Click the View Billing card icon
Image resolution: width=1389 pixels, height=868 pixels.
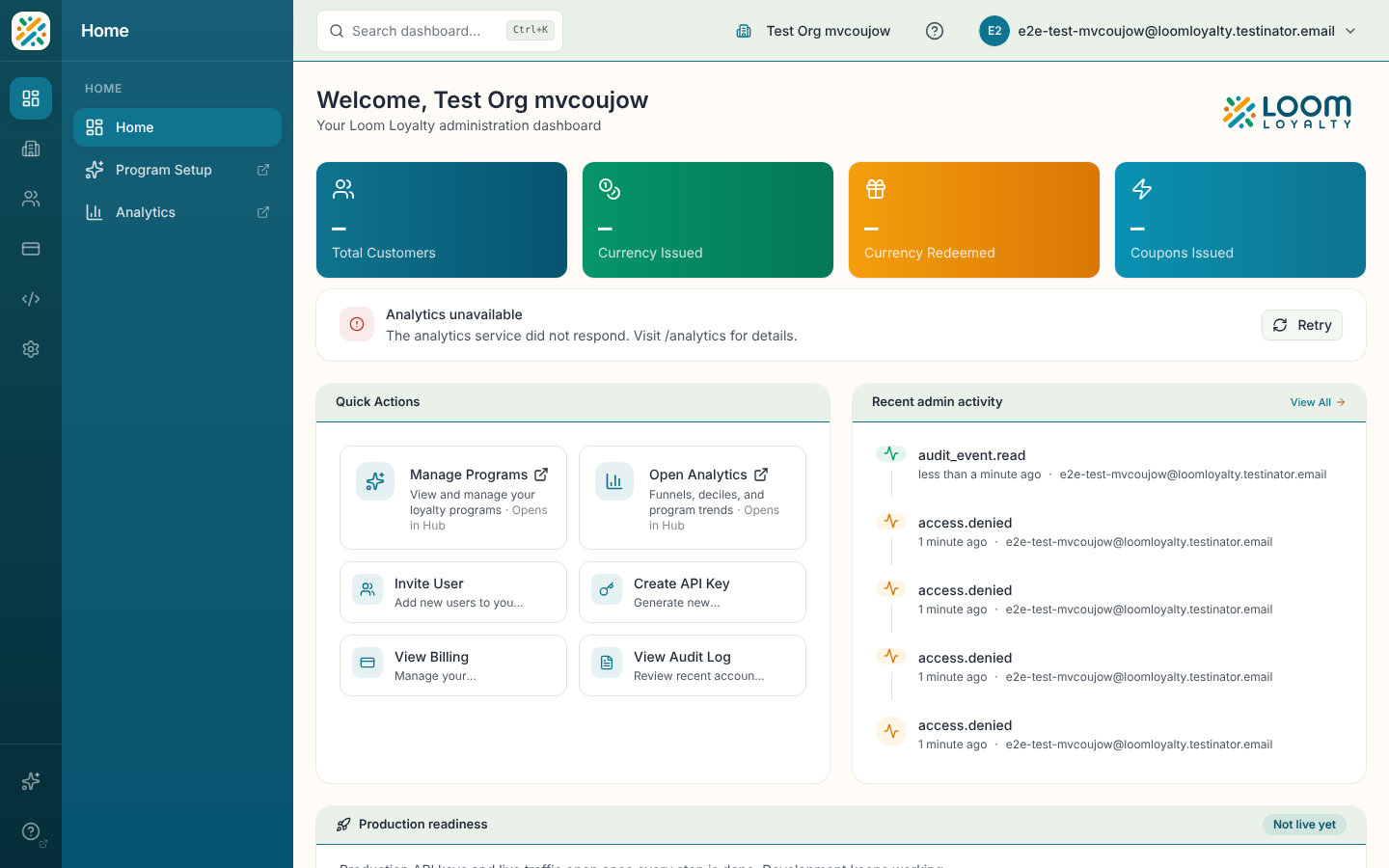(368, 663)
